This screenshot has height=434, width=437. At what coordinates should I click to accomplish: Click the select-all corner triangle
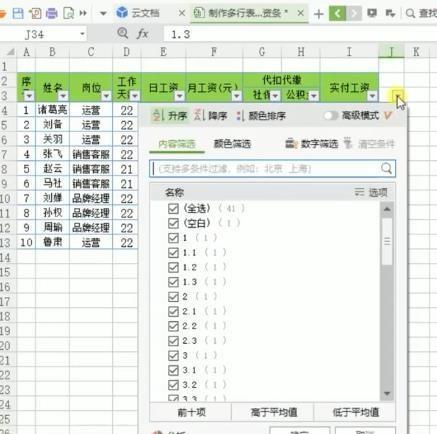tap(11, 52)
